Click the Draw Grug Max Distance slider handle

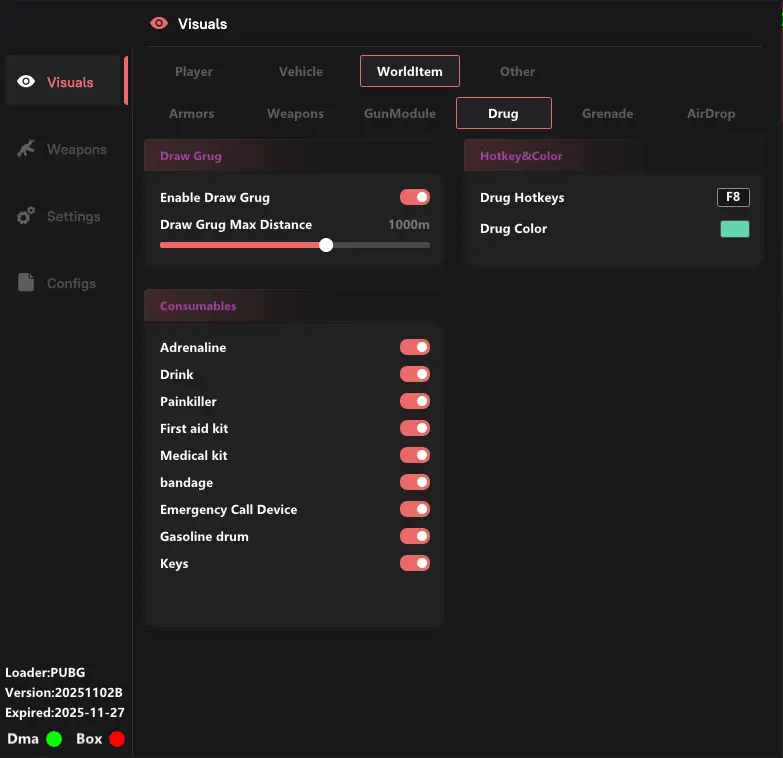(326, 245)
